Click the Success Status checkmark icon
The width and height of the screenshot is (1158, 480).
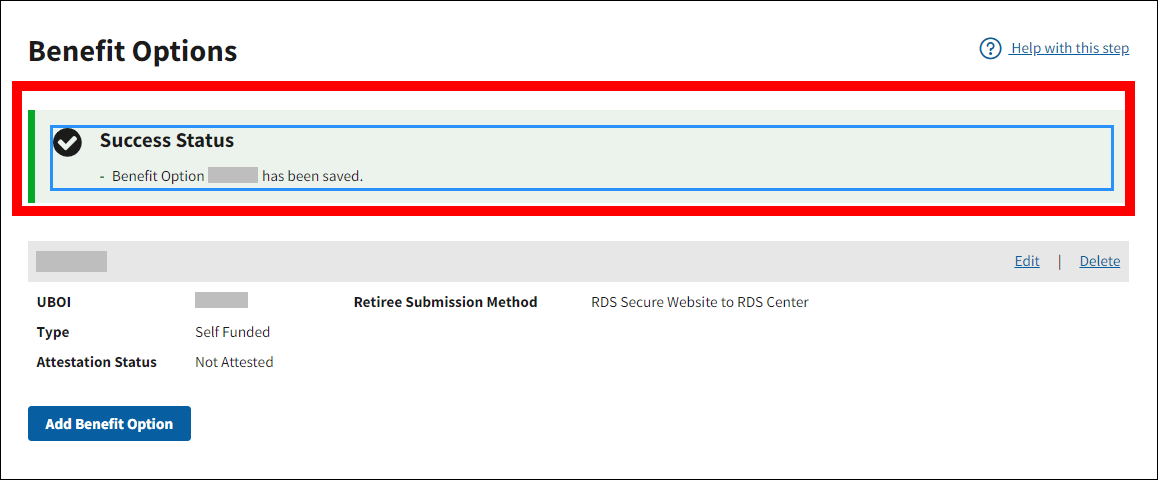[67, 143]
